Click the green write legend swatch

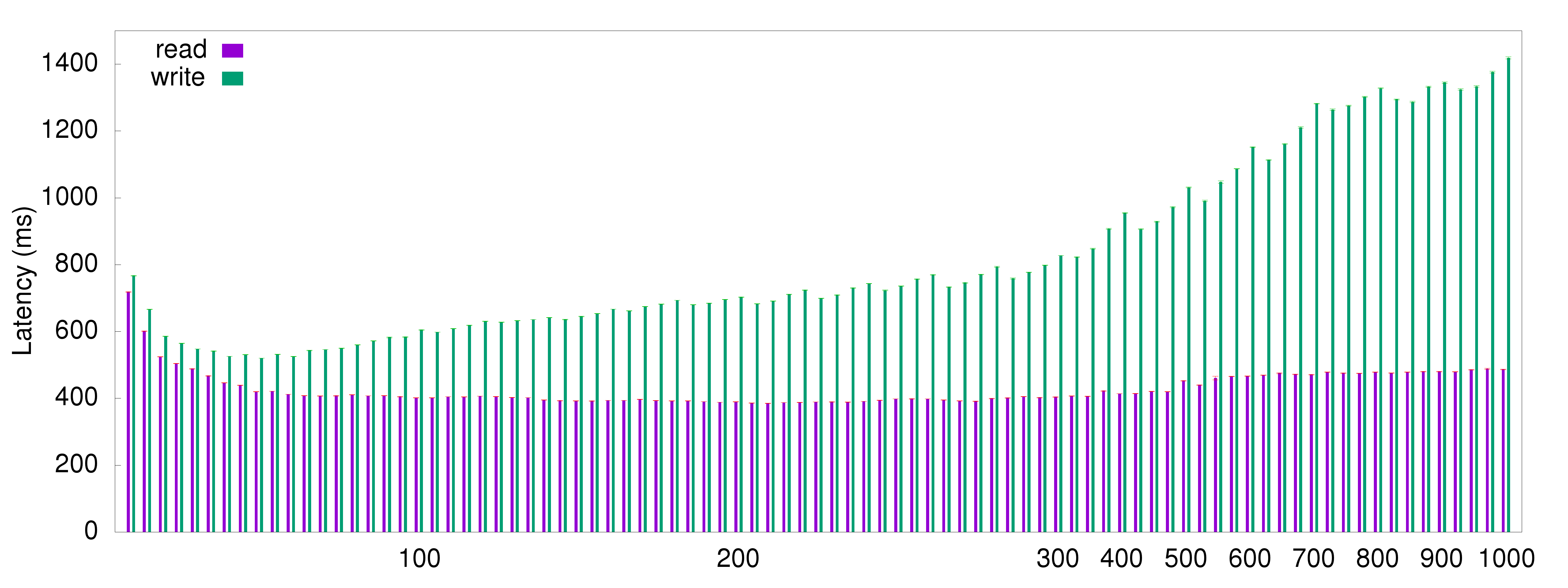pos(232,78)
